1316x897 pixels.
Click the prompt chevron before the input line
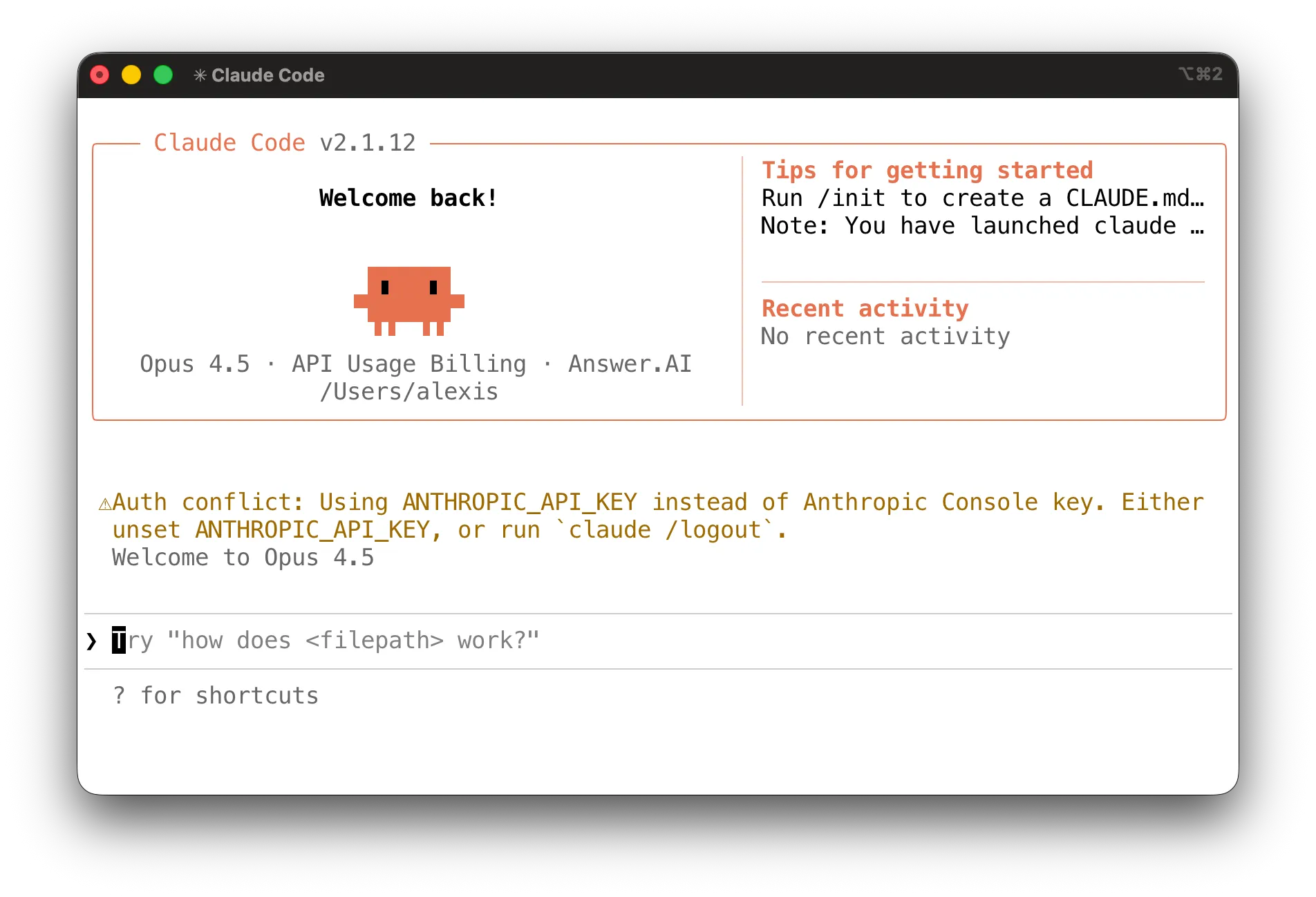pyautogui.click(x=91, y=641)
